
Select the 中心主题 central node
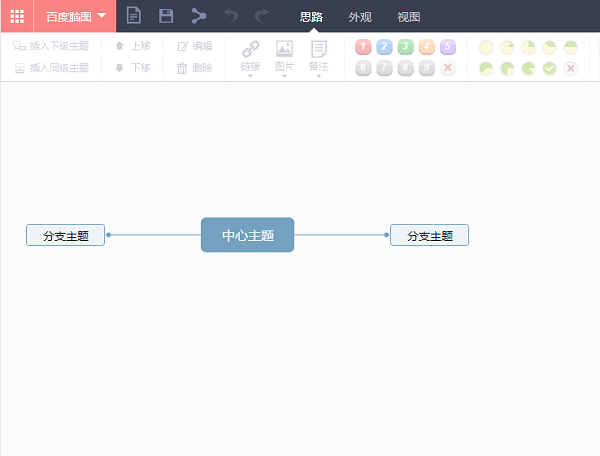pos(248,235)
